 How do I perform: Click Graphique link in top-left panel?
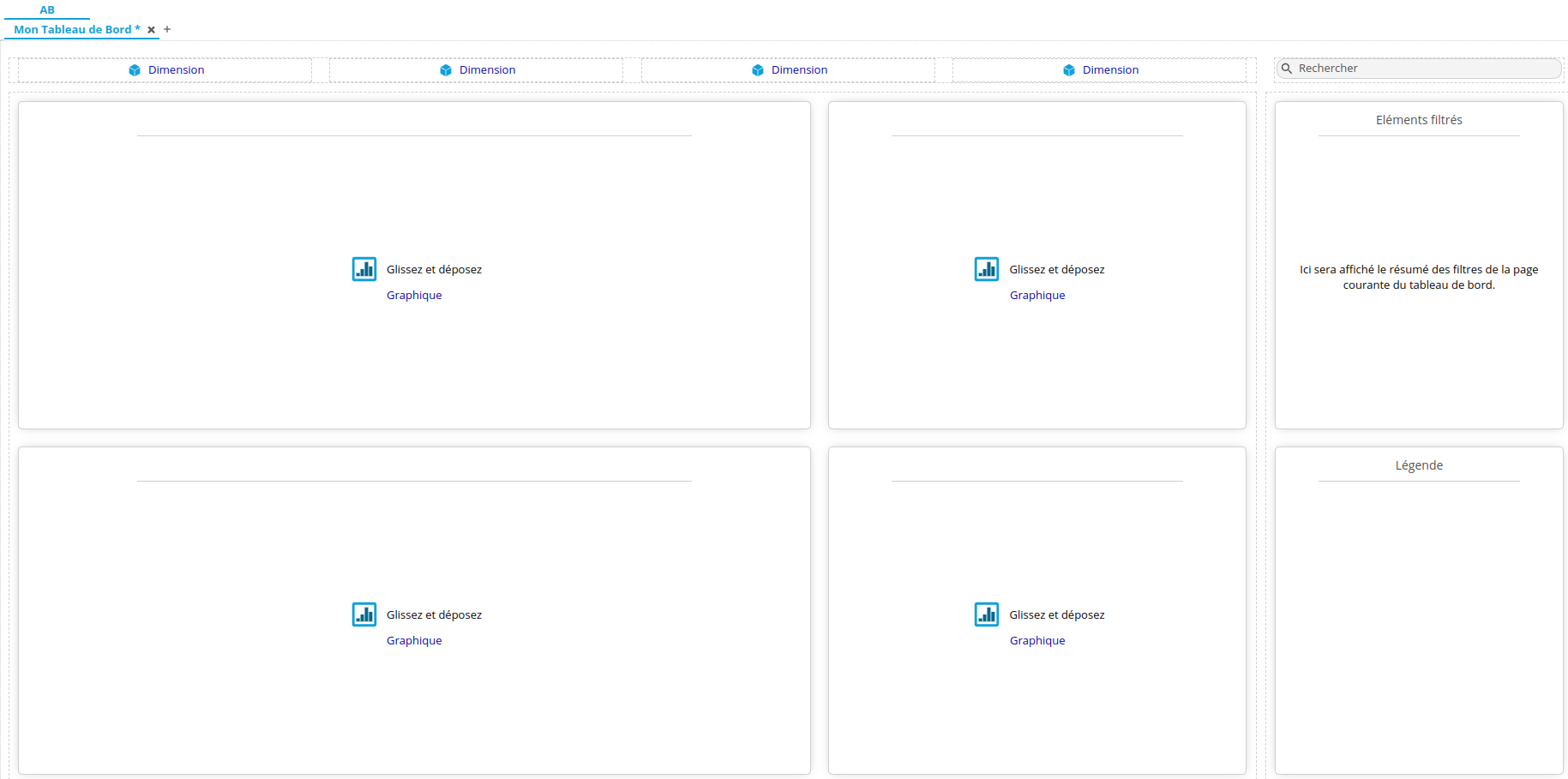[x=414, y=295]
